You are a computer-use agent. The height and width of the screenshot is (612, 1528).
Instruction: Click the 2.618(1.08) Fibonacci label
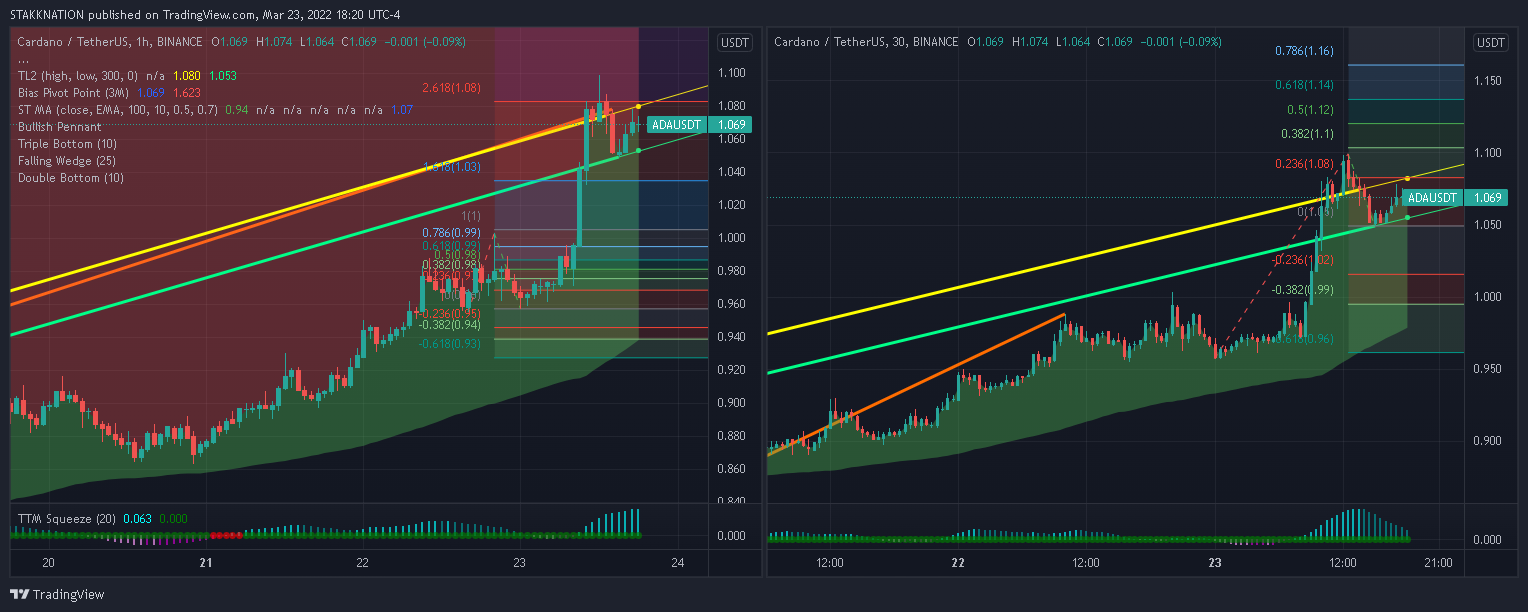coord(451,88)
